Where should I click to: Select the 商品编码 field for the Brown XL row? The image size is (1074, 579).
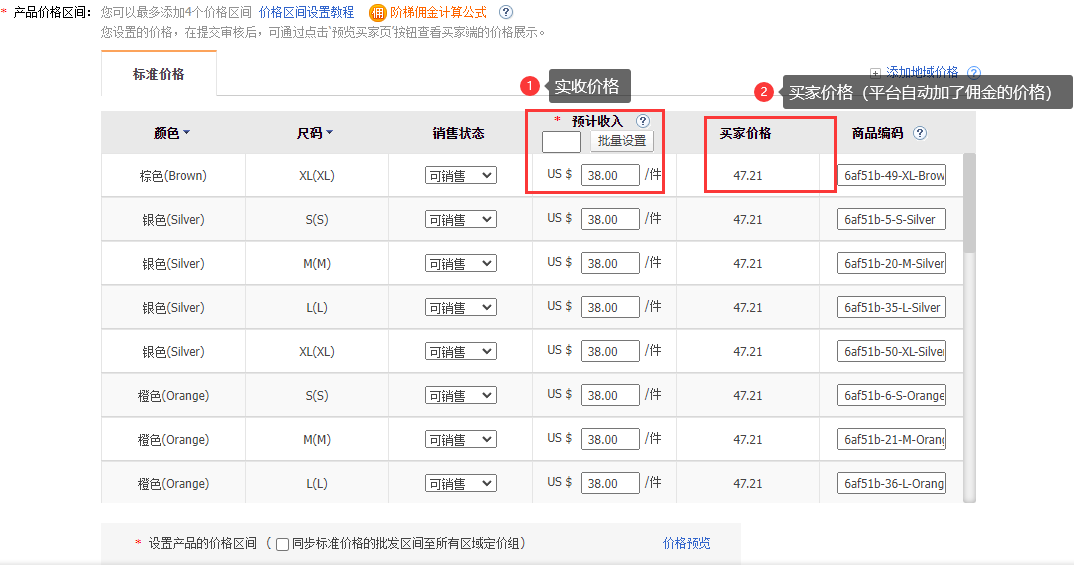click(x=891, y=174)
